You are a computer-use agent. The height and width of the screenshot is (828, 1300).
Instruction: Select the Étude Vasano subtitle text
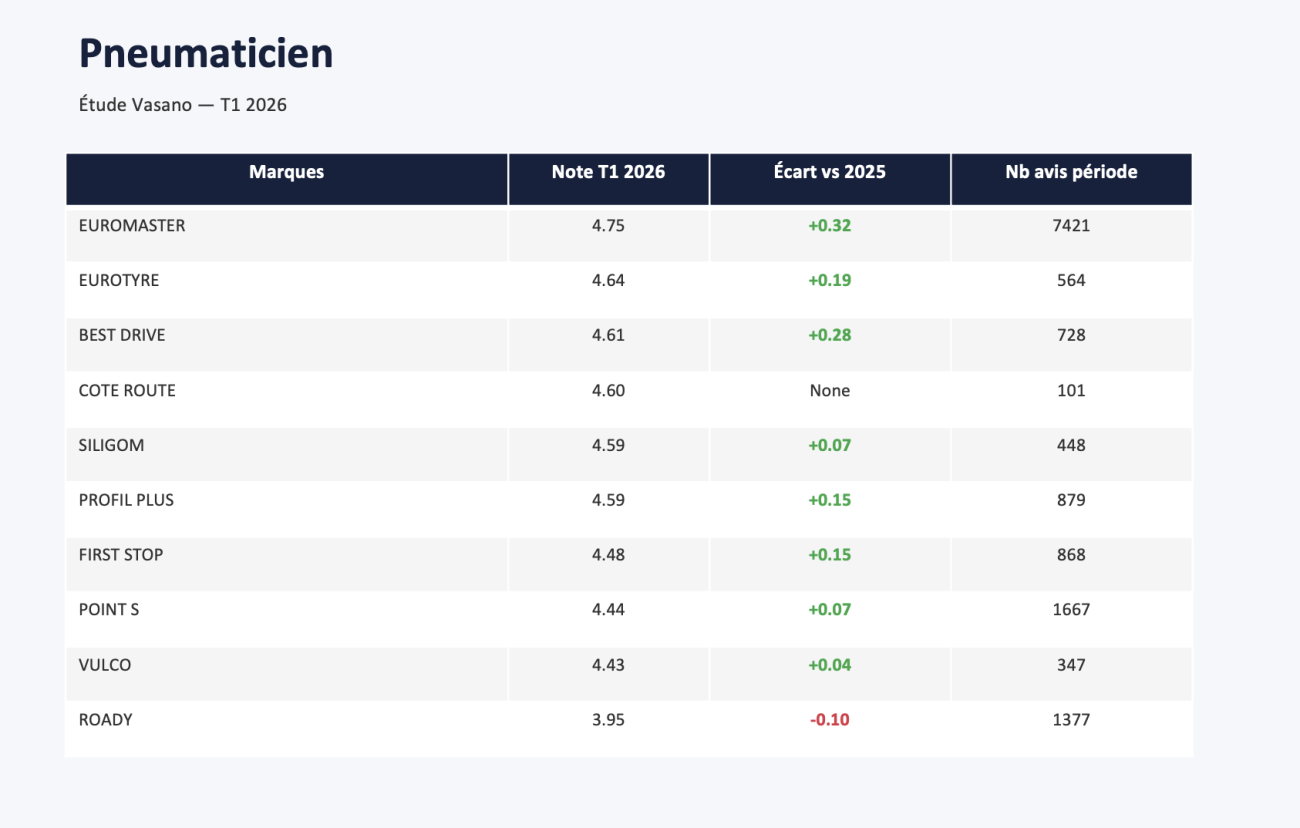coord(183,104)
